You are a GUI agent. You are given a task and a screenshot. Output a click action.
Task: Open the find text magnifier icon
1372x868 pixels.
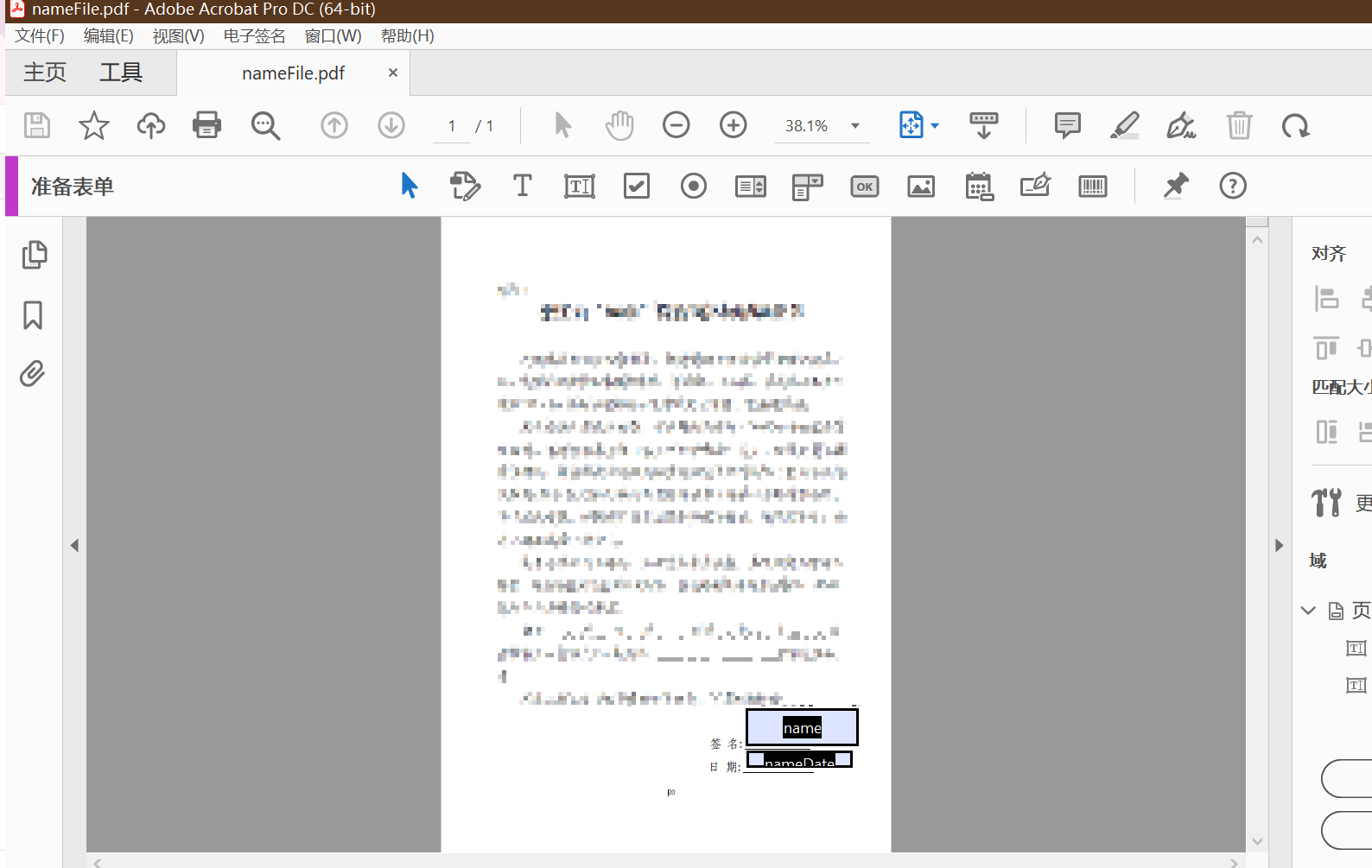(x=265, y=125)
